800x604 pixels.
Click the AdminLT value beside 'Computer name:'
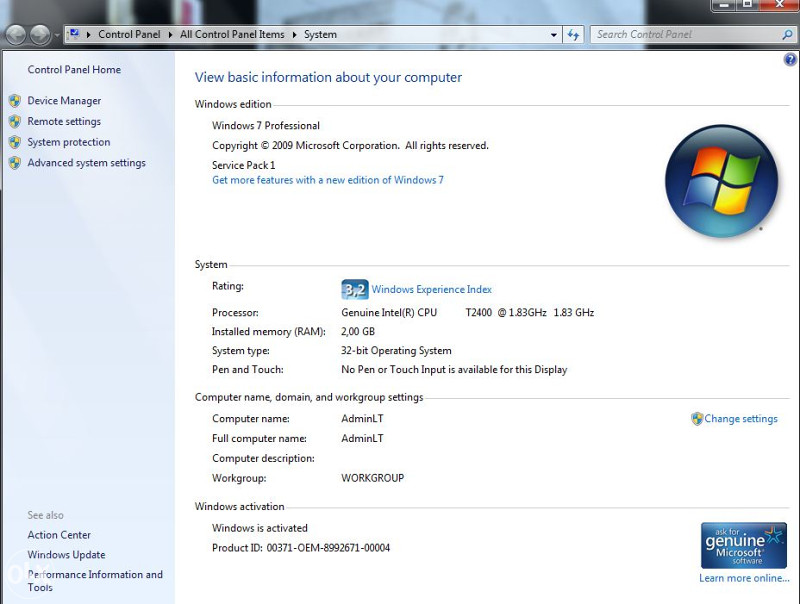click(x=362, y=418)
